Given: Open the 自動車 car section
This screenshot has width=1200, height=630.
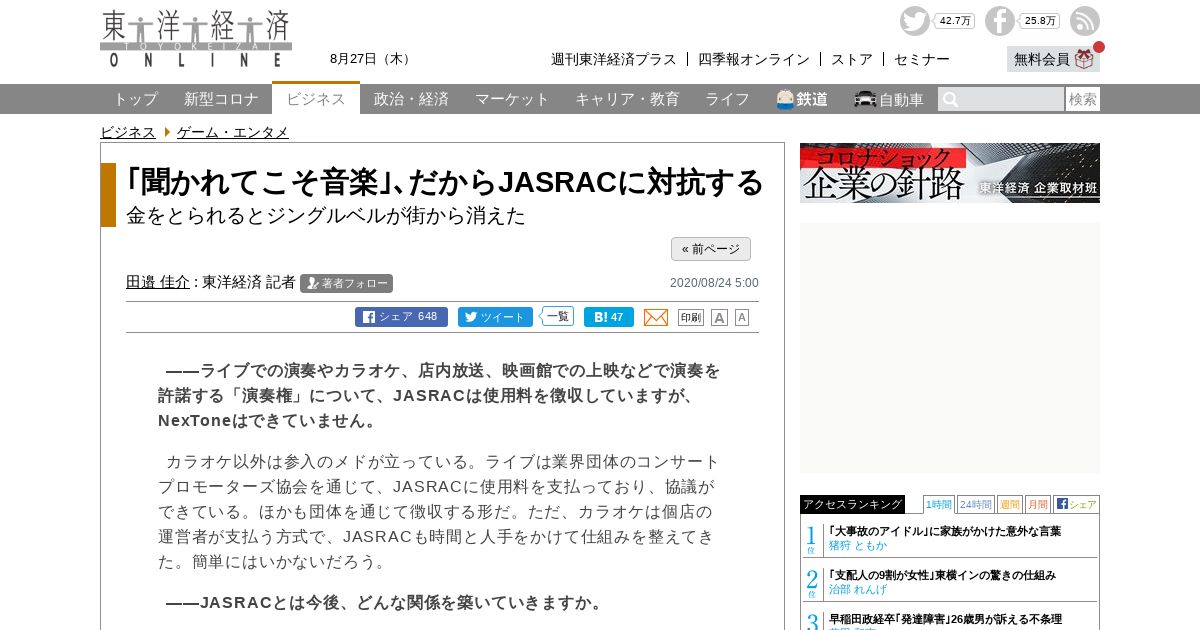Looking at the screenshot, I should (889, 99).
